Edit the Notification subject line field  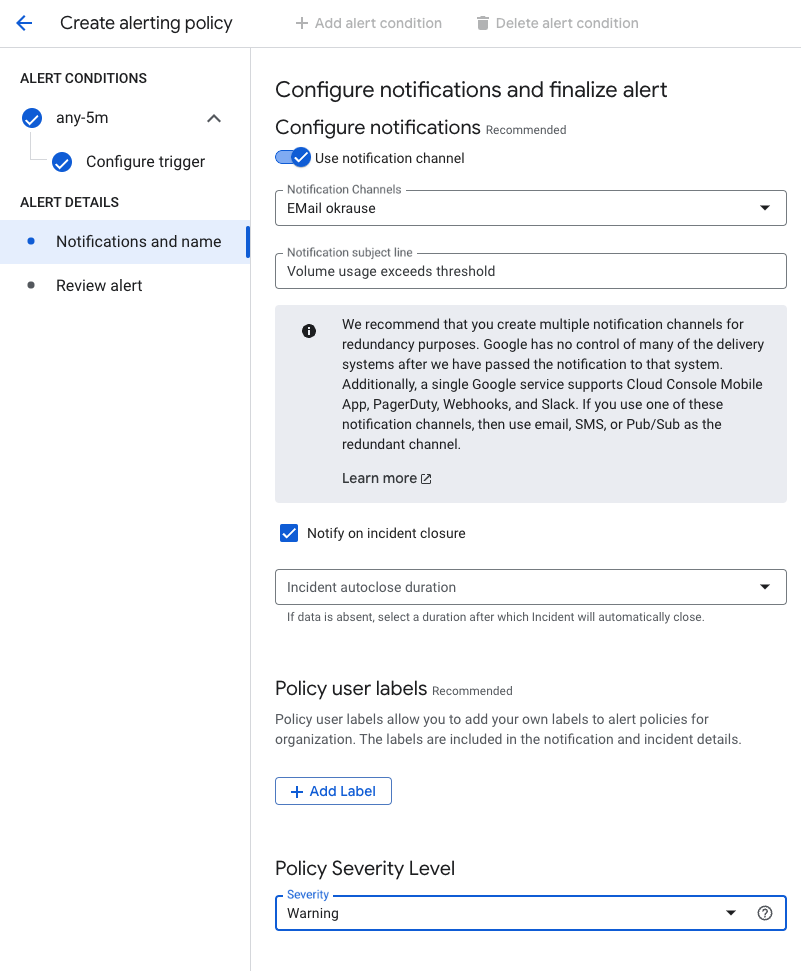click(x=530, y=271)
